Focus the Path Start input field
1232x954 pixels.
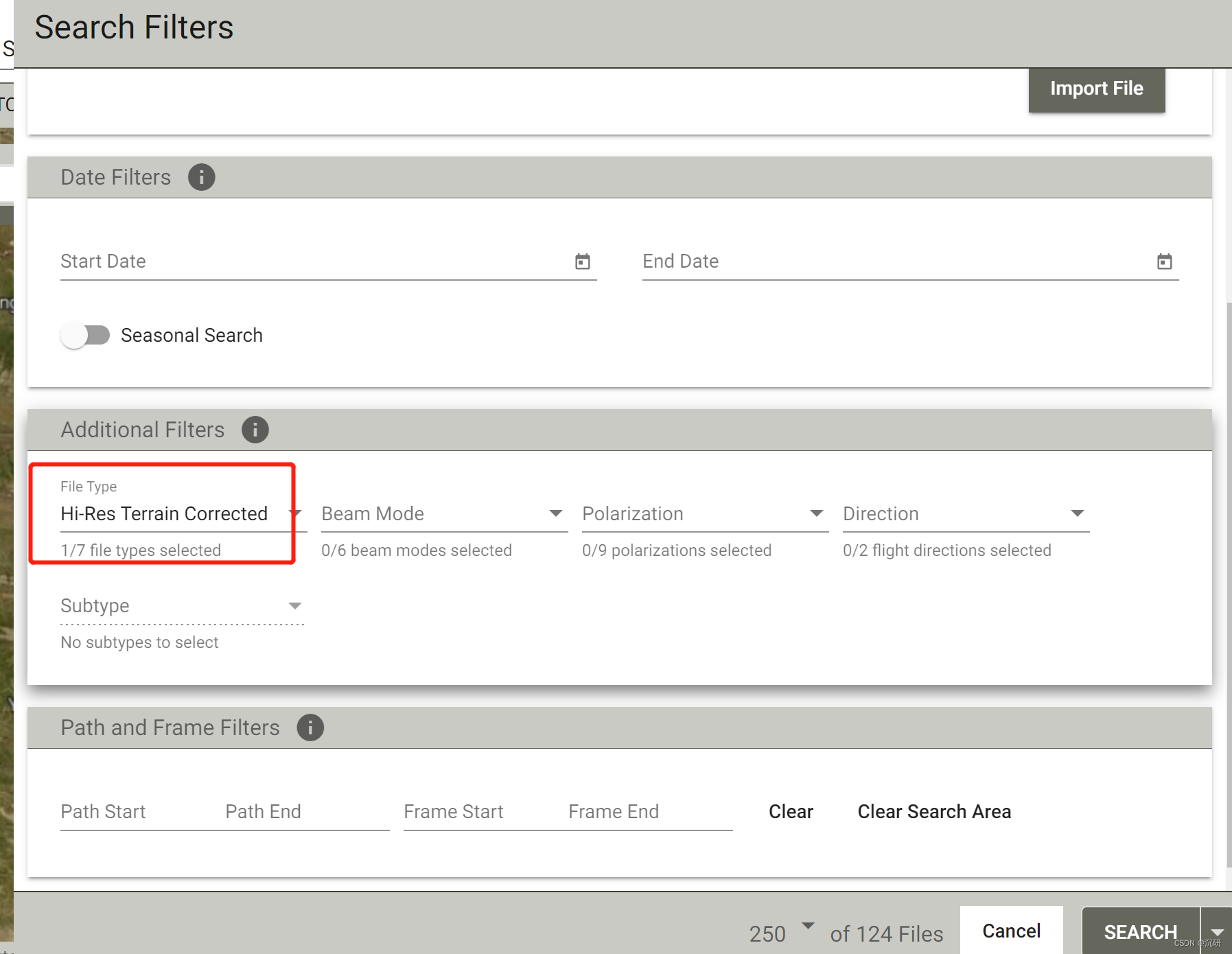pos(136,812)
